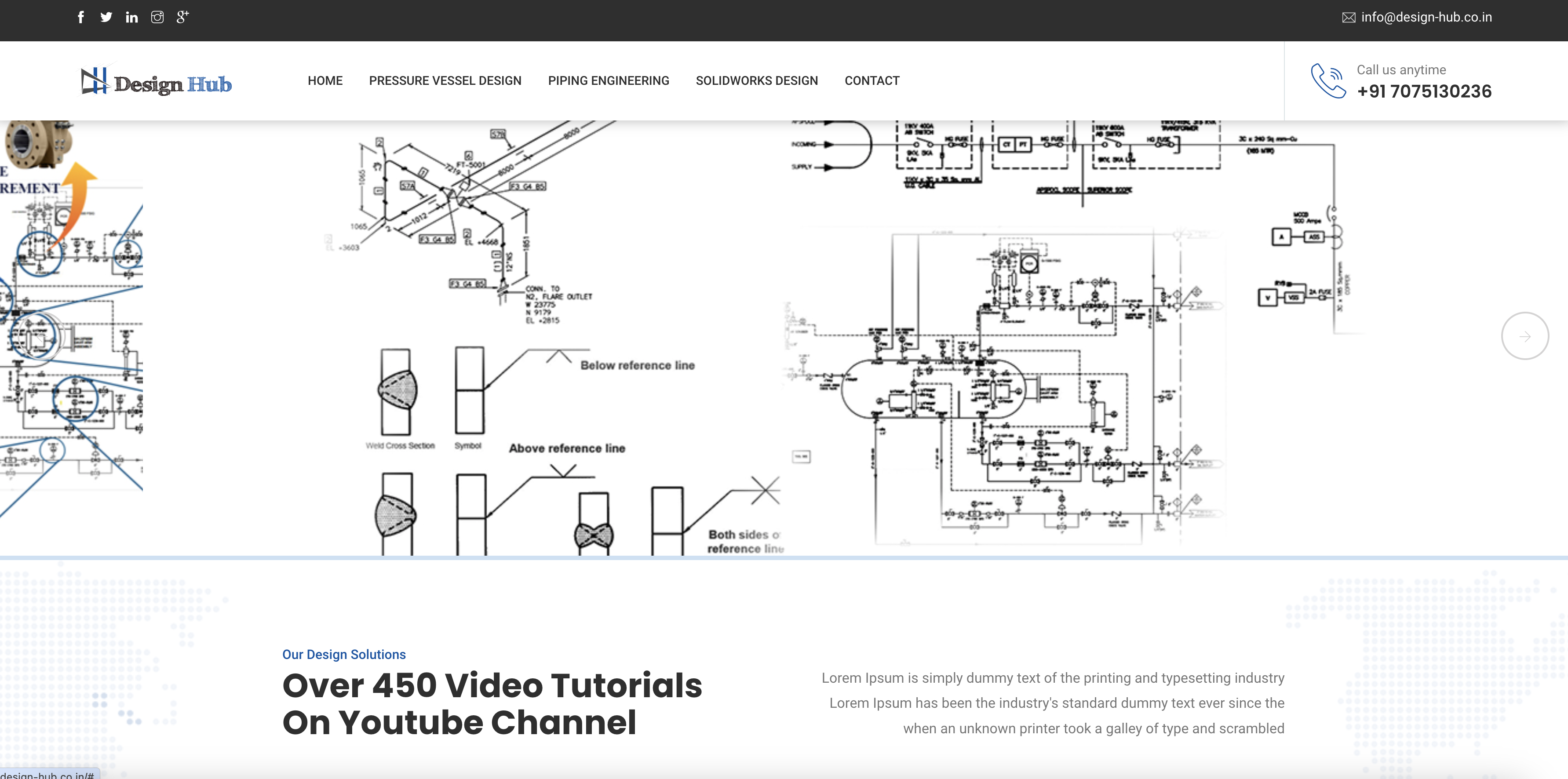
Task: Open the HOME menu item
Action: (x=325, y=81)
